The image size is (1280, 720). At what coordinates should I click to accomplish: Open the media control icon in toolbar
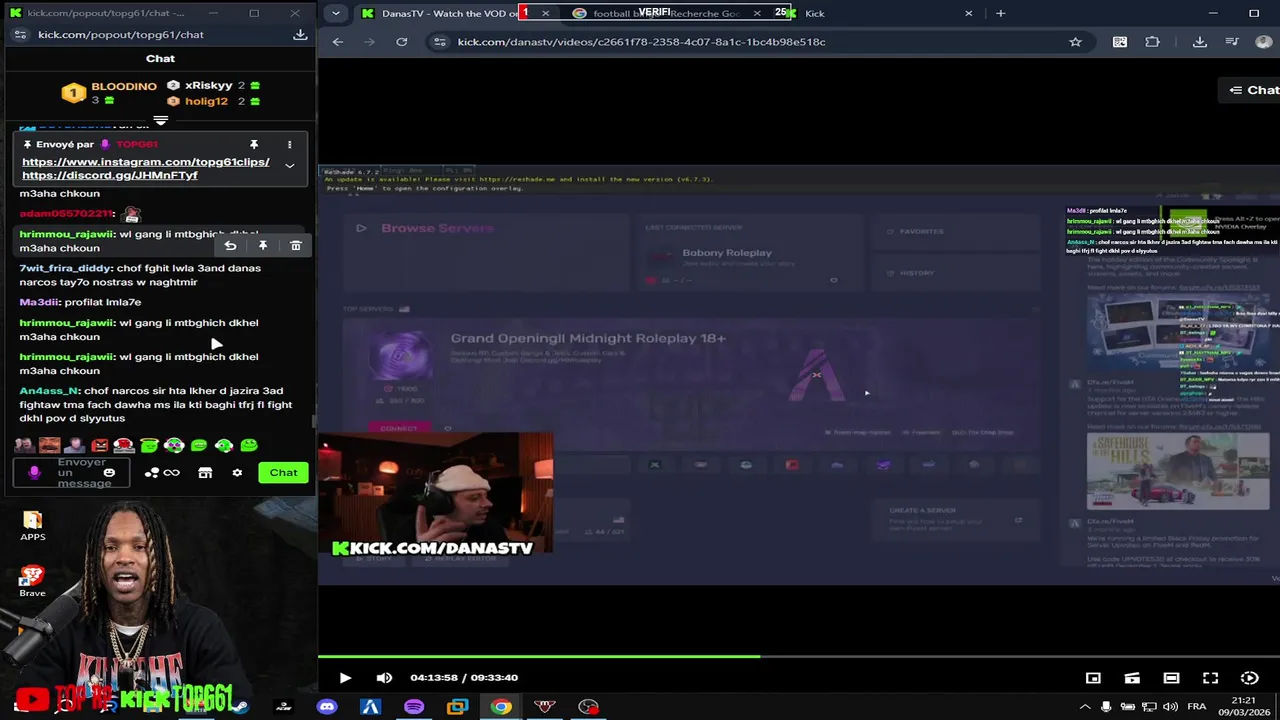coord(1232,42)
